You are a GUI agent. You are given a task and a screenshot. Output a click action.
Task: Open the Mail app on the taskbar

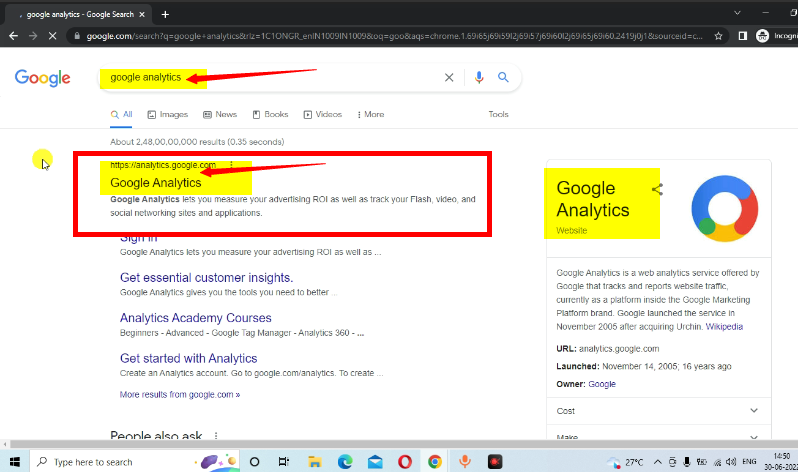[x=375, y=462]
